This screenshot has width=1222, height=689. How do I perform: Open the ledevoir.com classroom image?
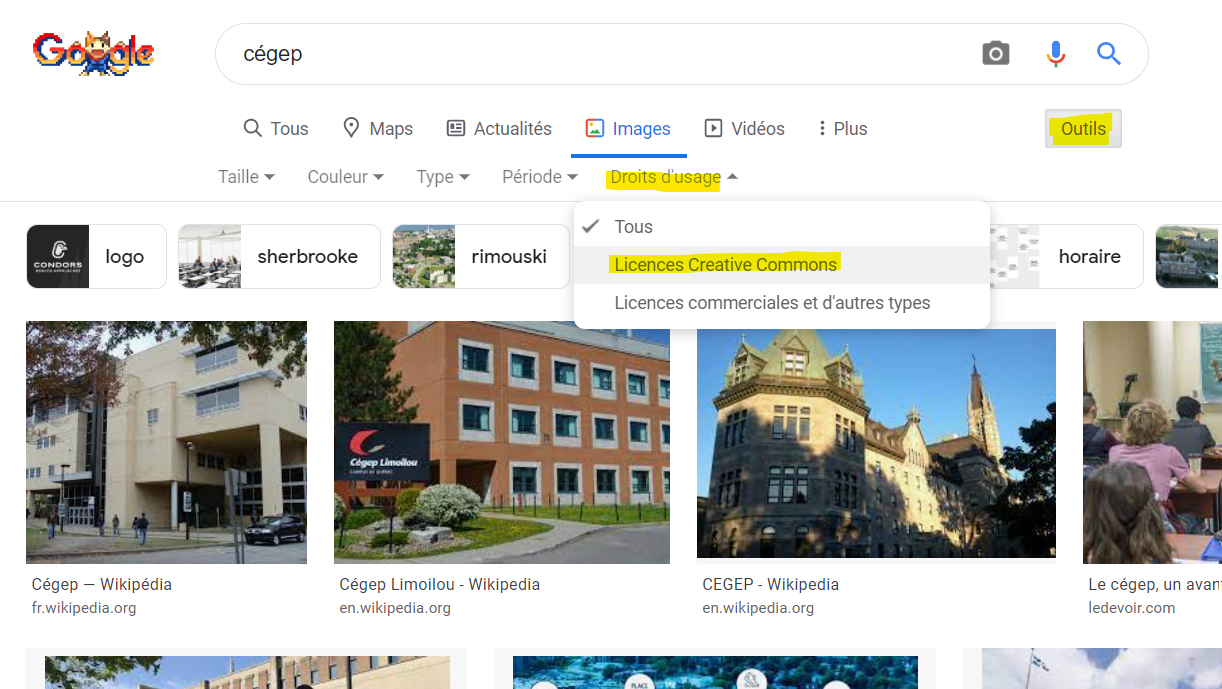click(1152, 443)
